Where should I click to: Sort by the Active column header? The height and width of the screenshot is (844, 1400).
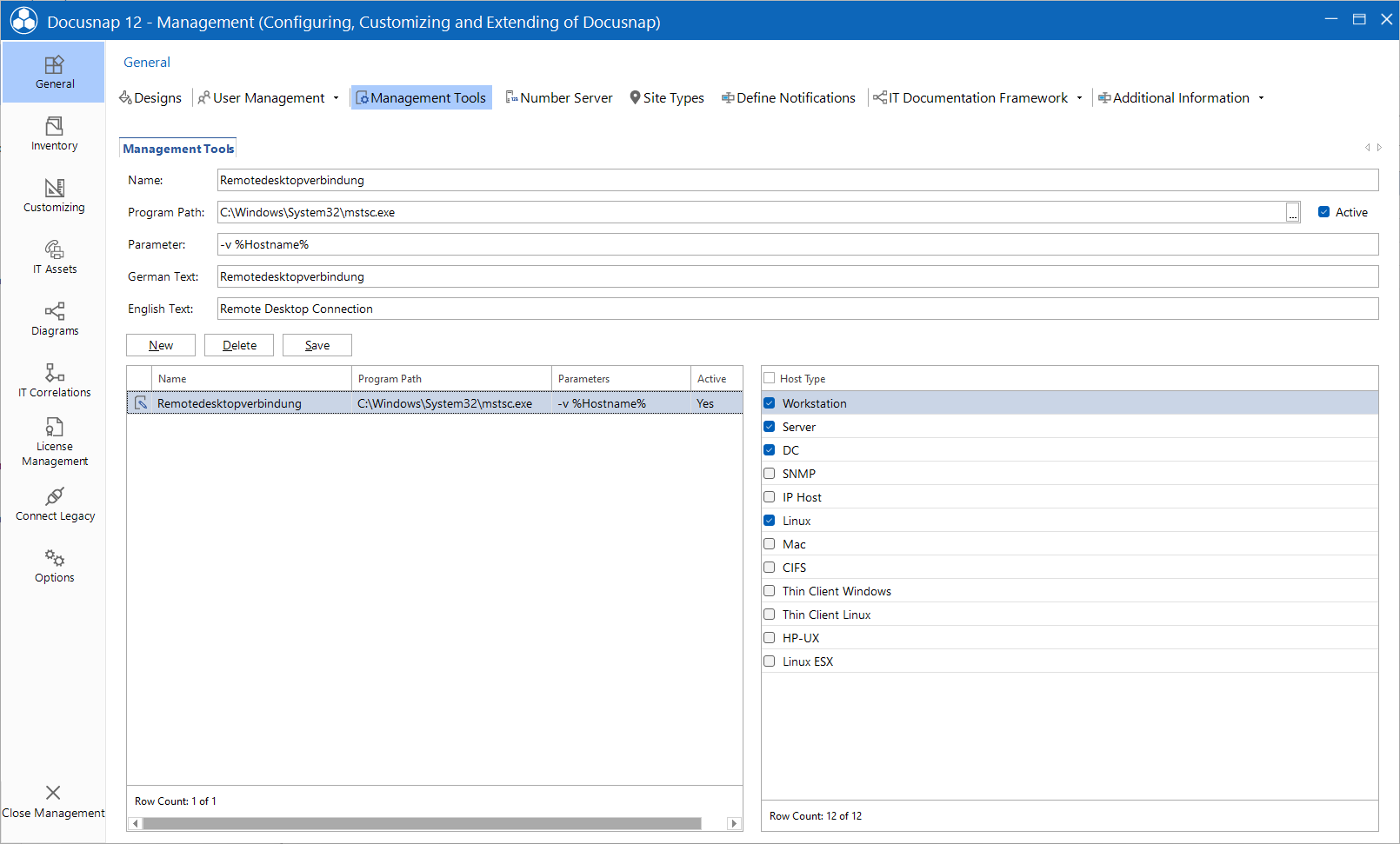point(717,379)
